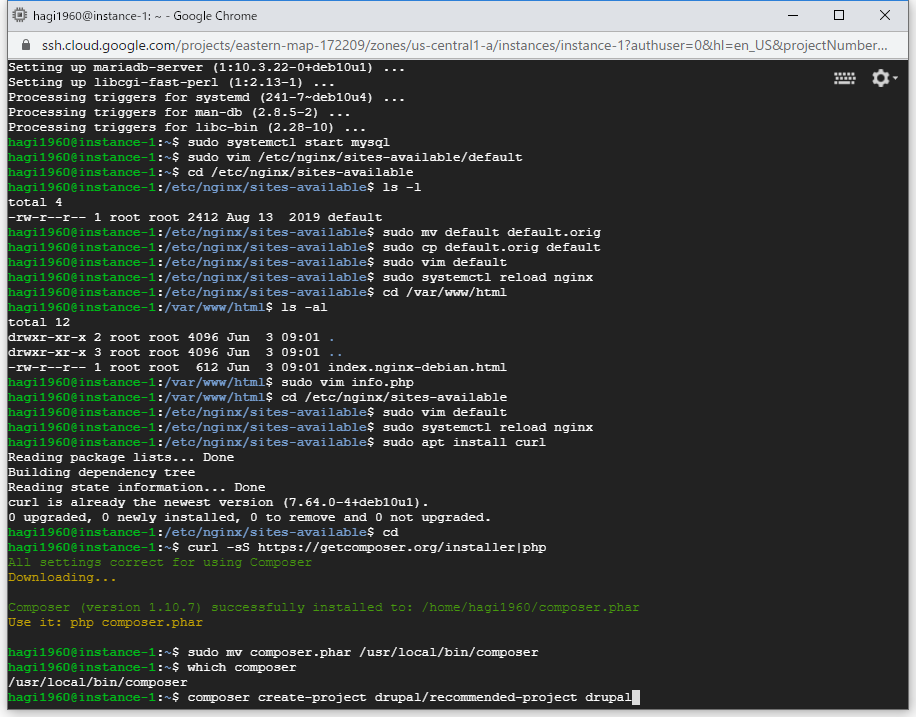Click 'sudo cp default.orig default' command
Viewport: 916px width, 717px height.
(x=491, y=247)
